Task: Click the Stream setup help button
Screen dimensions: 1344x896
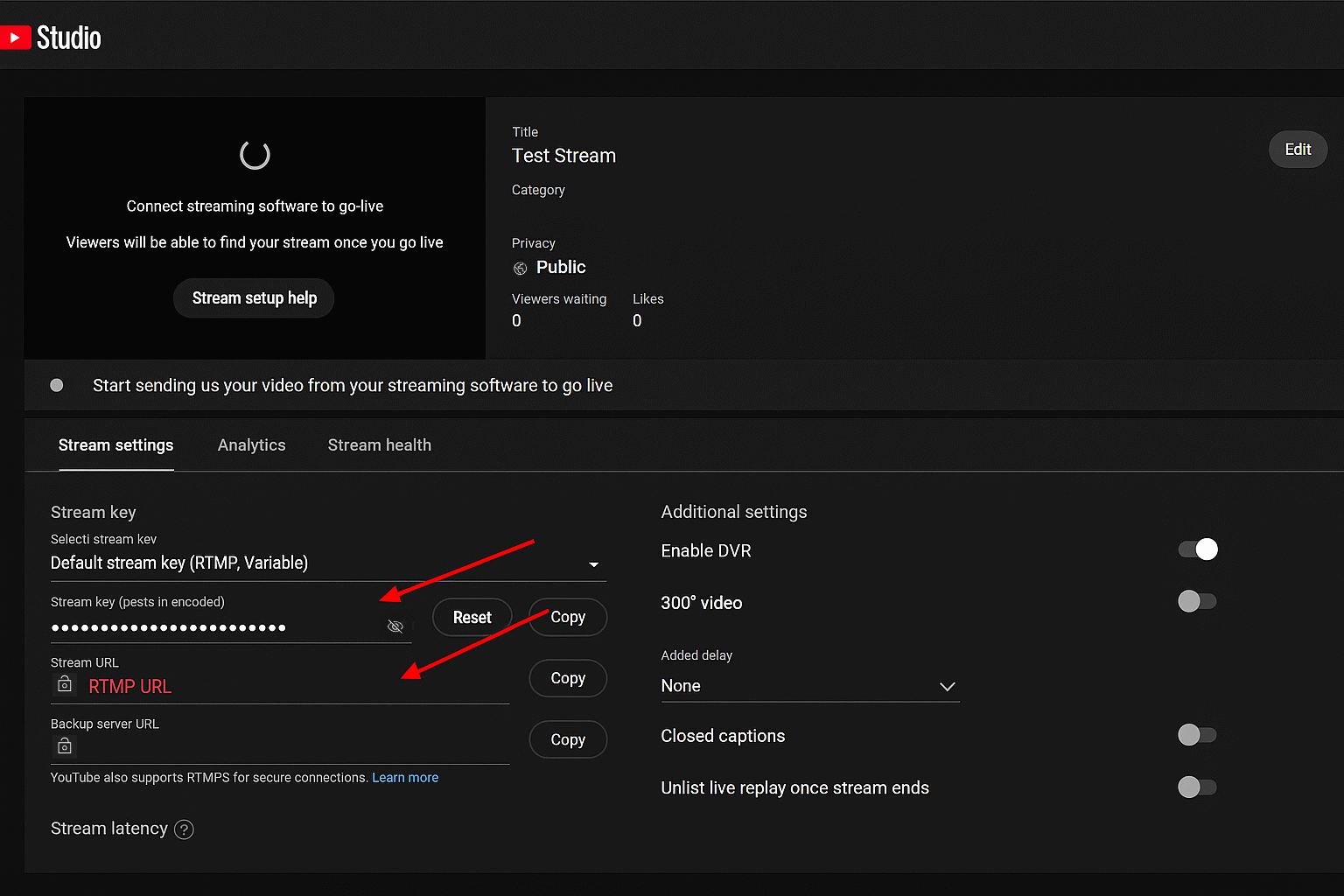Action: [x=255, y=298]
